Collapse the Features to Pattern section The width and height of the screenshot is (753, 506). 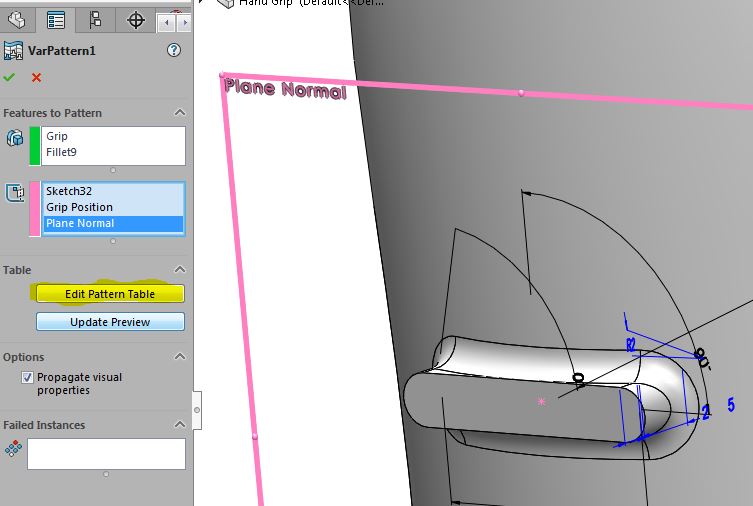coord(180,112)
